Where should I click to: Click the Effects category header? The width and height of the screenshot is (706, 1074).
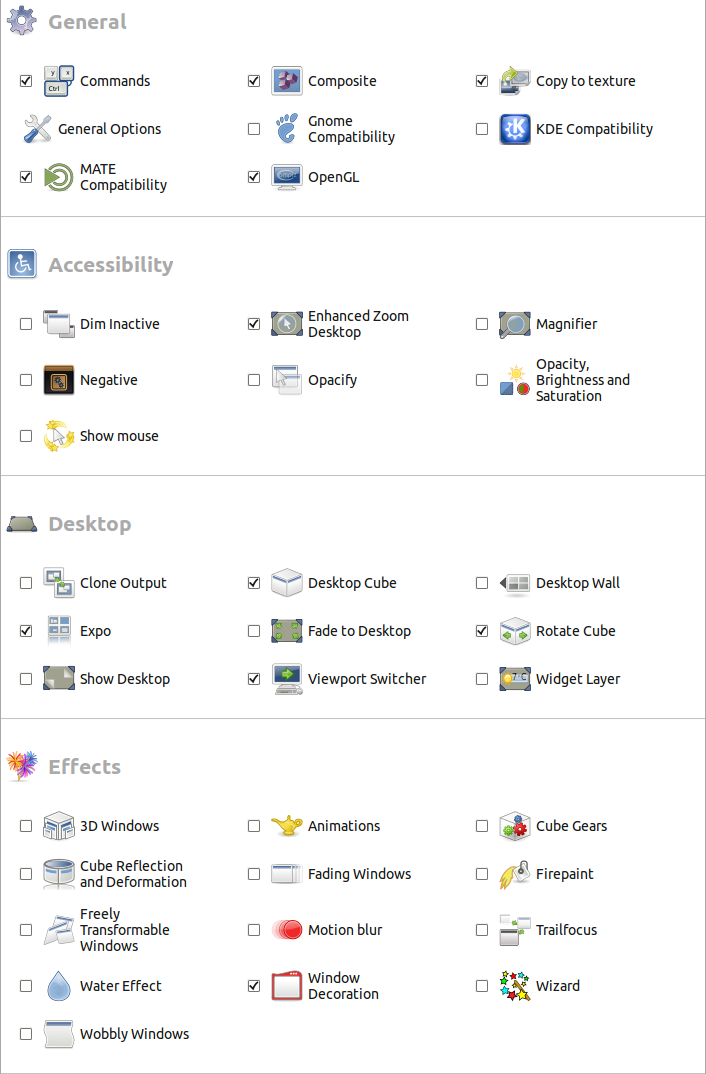point(85,766)
